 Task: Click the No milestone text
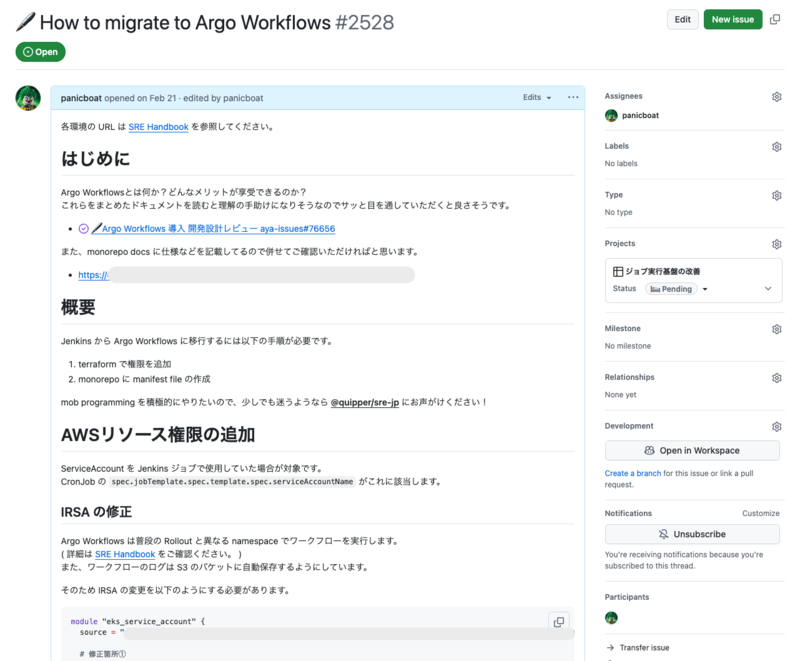628,346
